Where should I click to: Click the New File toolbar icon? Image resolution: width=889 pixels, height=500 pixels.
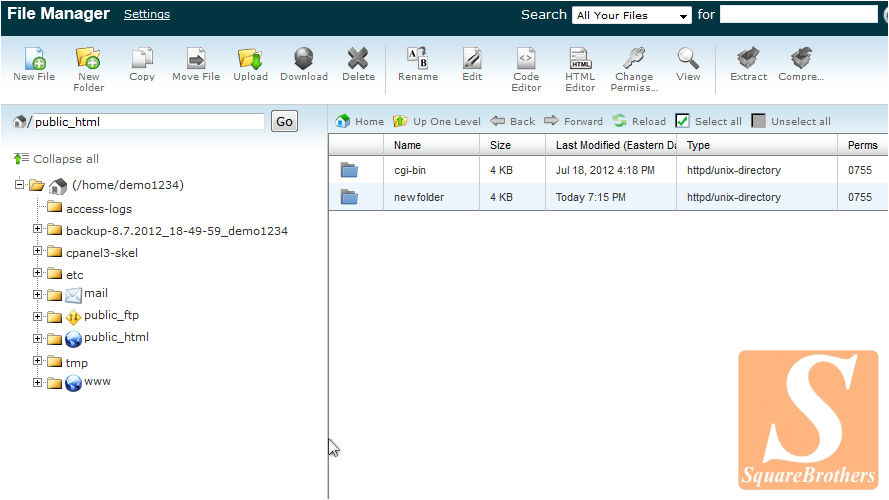point(34,60)
